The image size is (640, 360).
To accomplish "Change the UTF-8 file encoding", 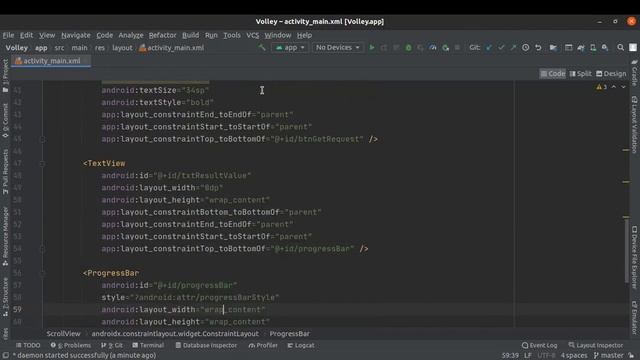I will coord(546,356).
